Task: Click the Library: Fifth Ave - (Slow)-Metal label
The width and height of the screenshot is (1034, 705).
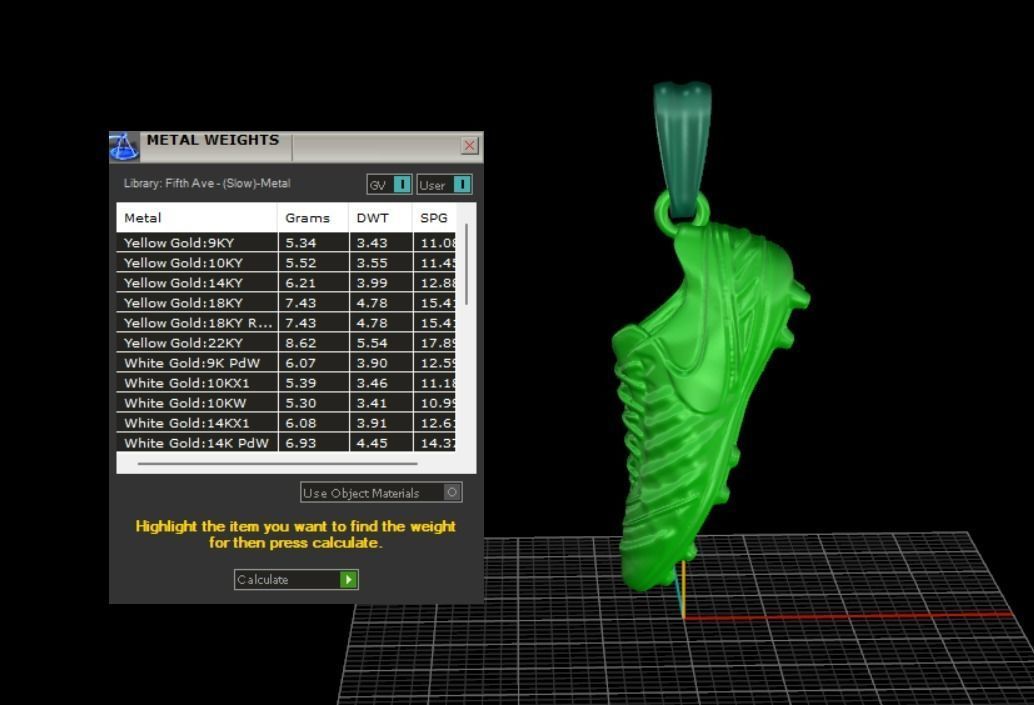Action: (207, 183)
